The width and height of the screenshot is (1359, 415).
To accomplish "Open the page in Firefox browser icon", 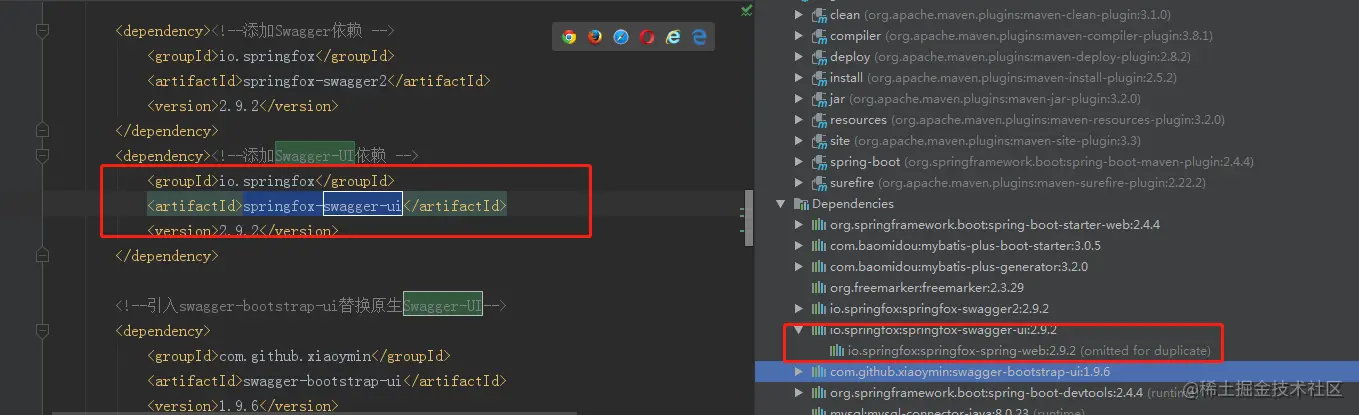I will pyautogui.click(x=595, y=37).
